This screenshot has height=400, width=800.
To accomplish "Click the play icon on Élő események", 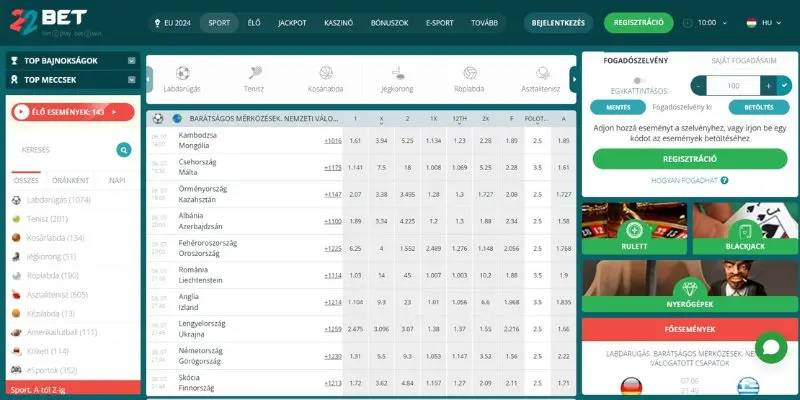I will coord(21,112).
